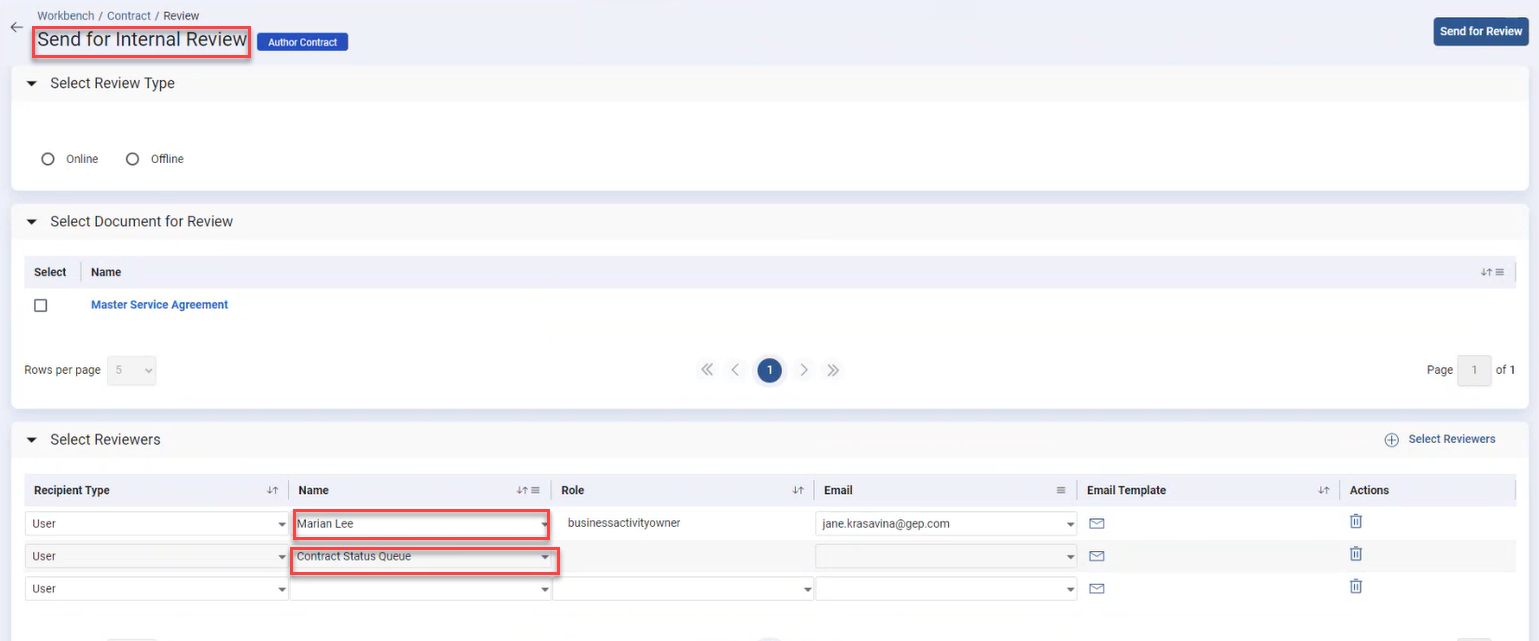Click the Send for Review button
1539x641 pixels.
1480,32
